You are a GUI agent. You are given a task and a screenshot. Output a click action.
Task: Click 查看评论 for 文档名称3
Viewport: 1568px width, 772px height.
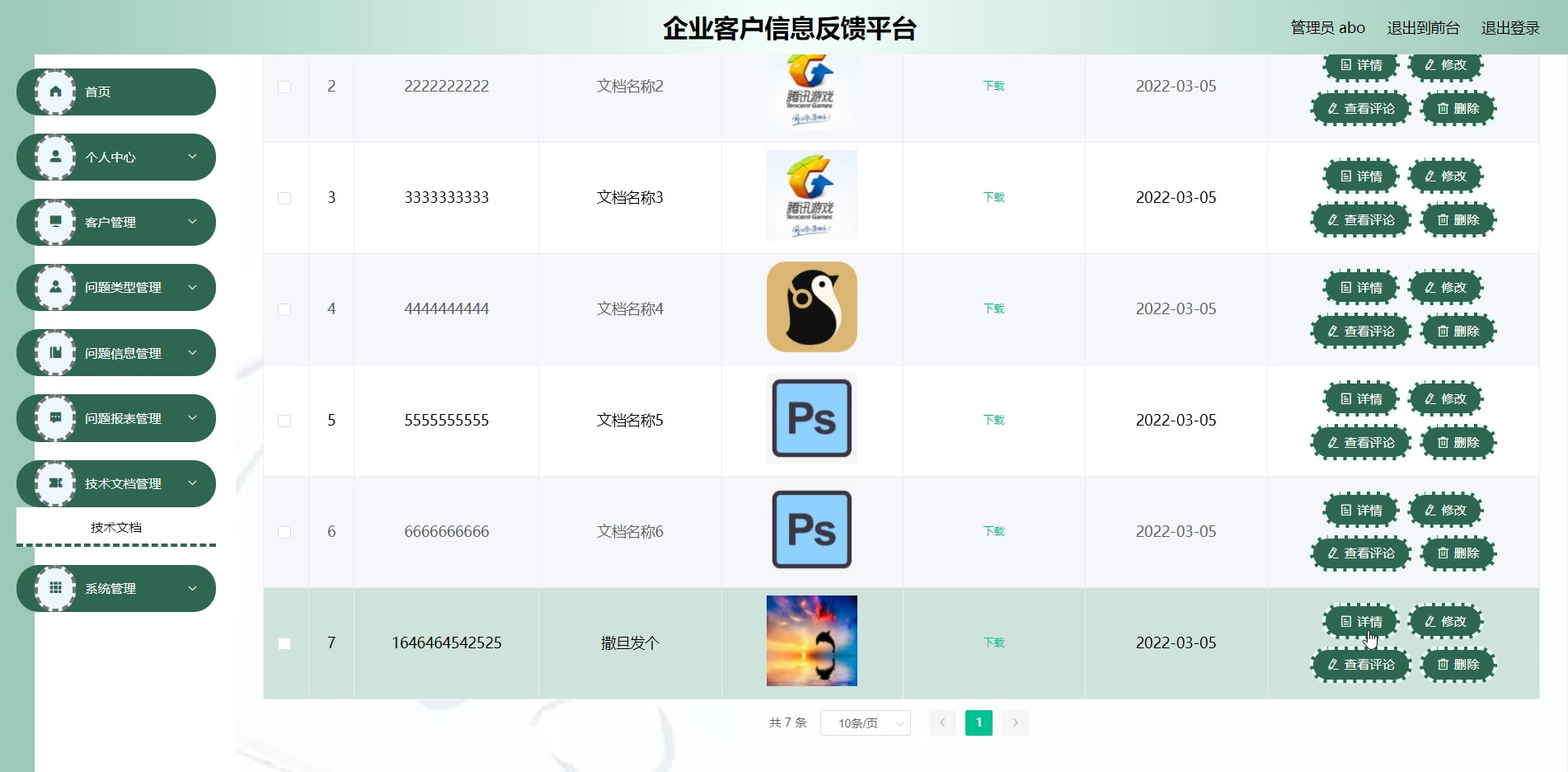[1361, 220]
